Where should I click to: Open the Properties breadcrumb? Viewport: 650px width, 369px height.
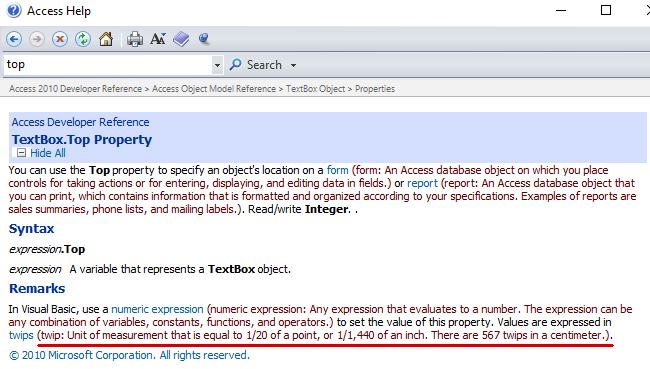pos(375,89)
